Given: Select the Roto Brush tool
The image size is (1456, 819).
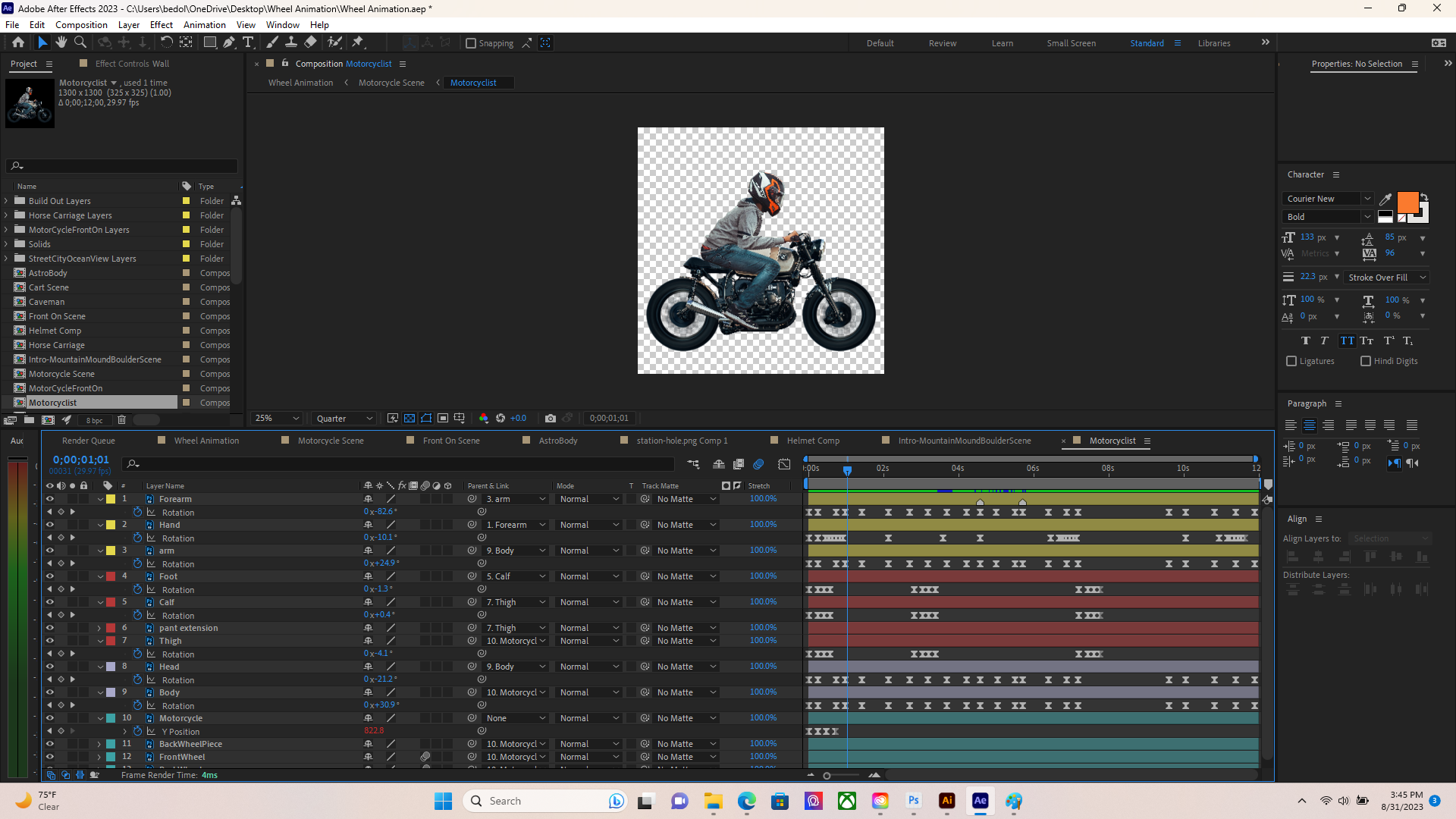Looking at the screenshot, I should 334,42.
